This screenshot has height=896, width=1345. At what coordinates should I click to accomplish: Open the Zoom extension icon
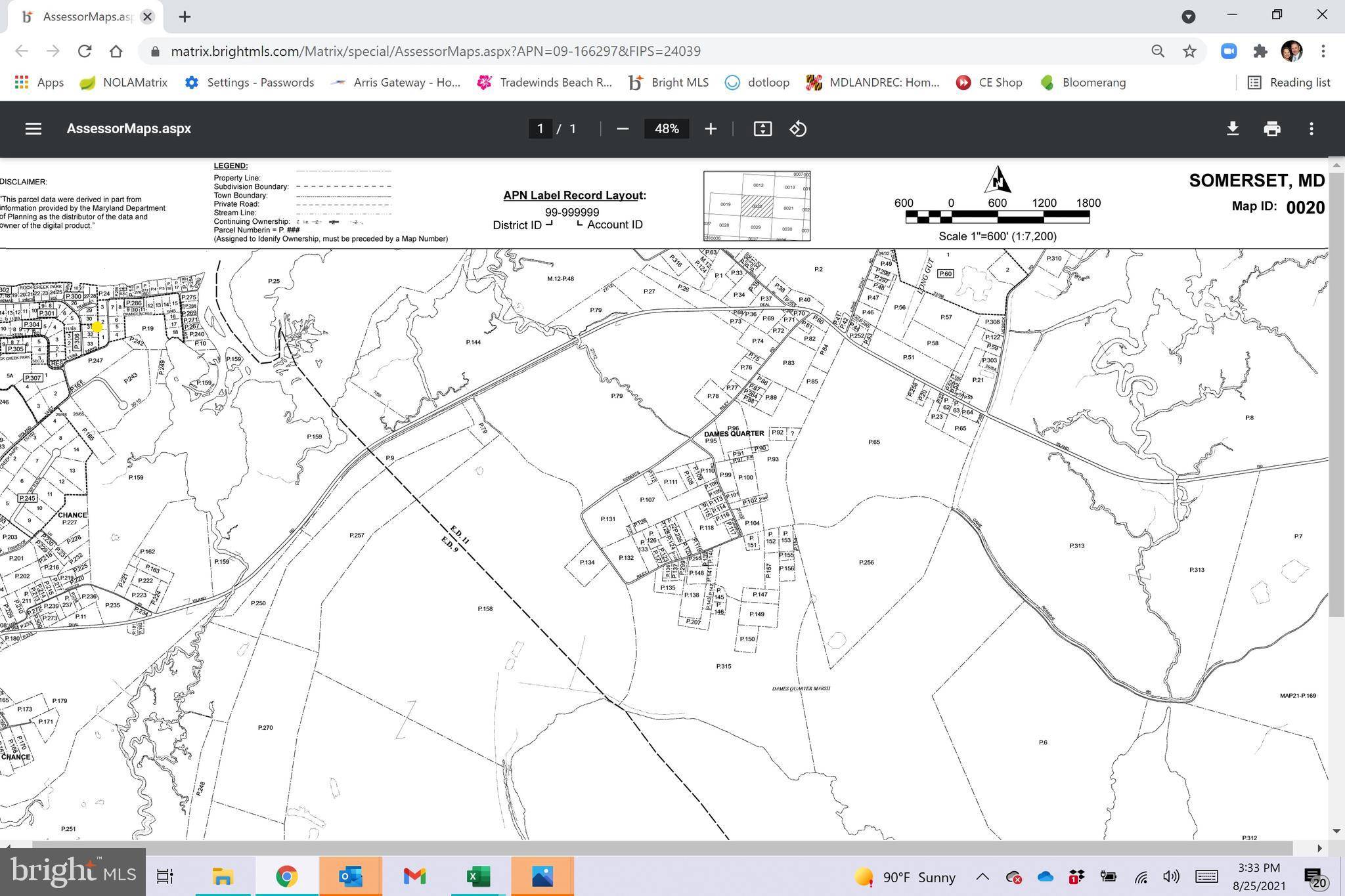coord(1229,51)
